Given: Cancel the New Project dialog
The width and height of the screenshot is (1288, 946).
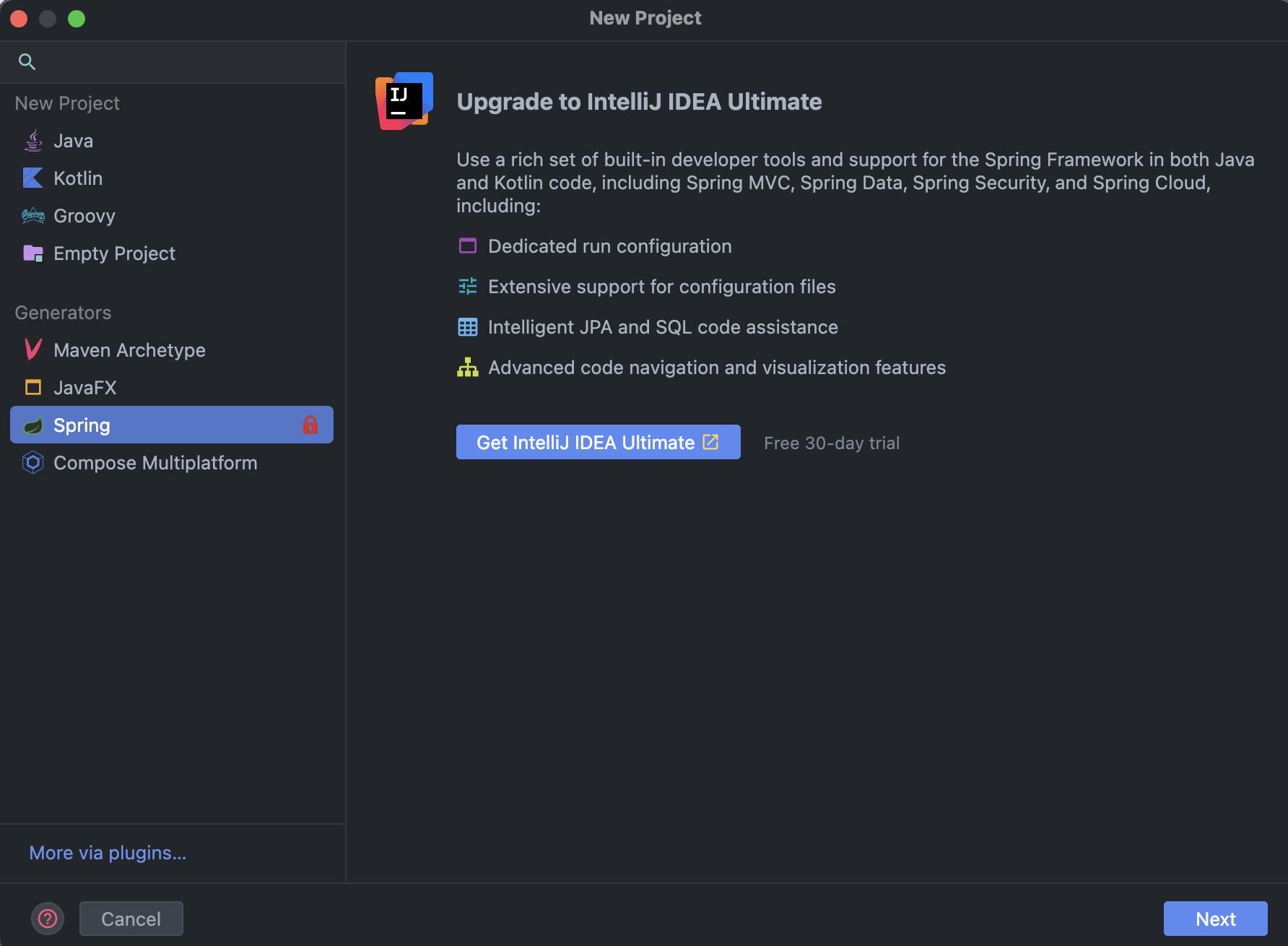Looking at the screenshot, I should pos(131,919).
